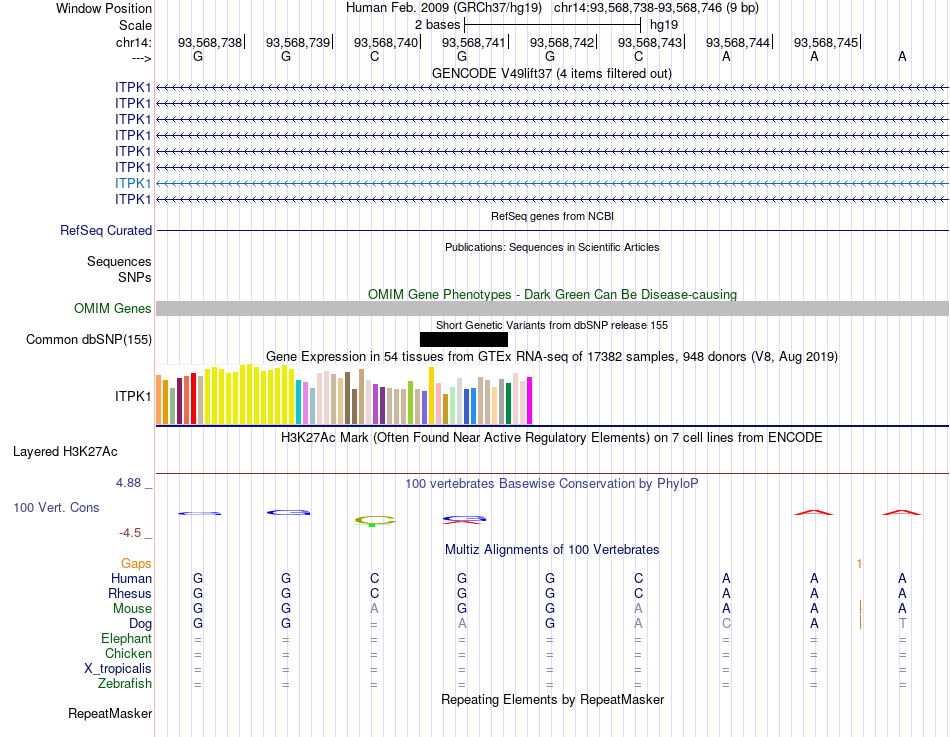Click the Dog alignment row label
950x737 pixels.
pos(140,624)
